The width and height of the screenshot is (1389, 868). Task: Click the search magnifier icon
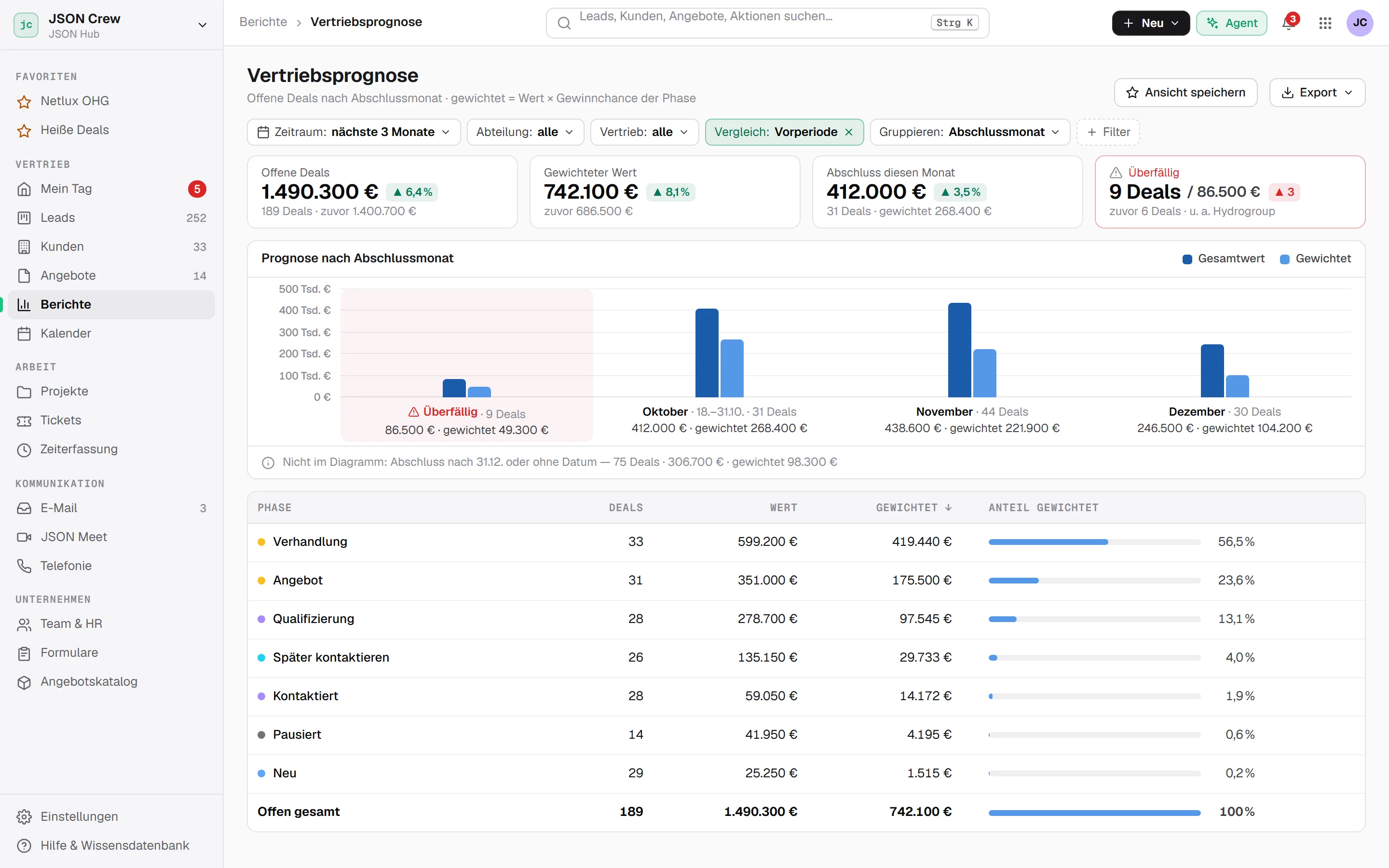564,23
